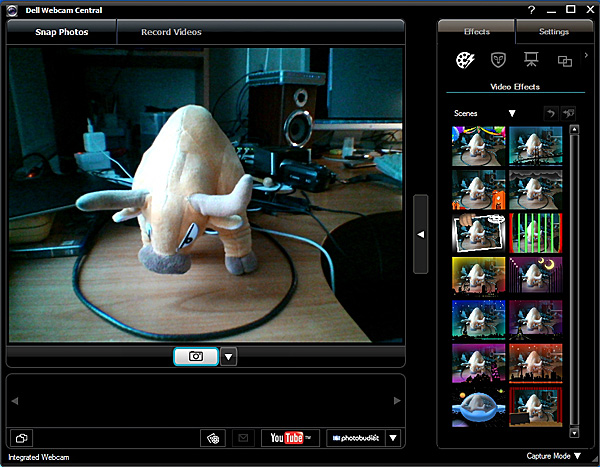The width and height of the screenshot is (600, 467).
Task: Collapse the effects side panel arrow
Action: coord(421,234)
